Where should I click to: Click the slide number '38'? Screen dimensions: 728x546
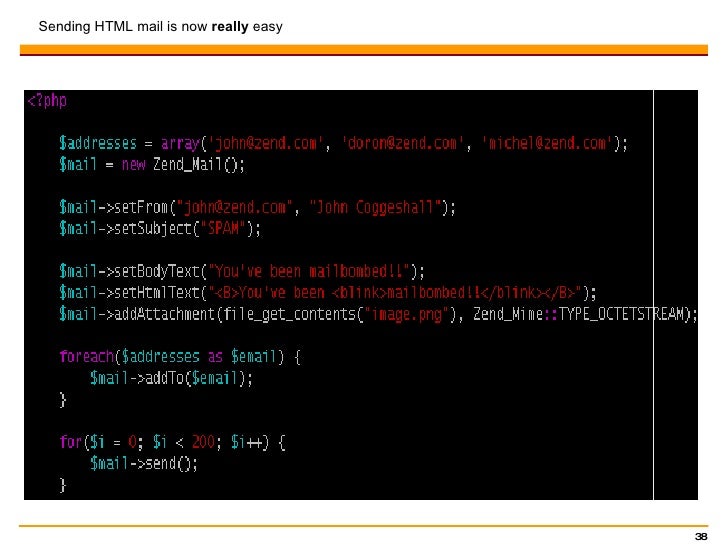point(701,537)
